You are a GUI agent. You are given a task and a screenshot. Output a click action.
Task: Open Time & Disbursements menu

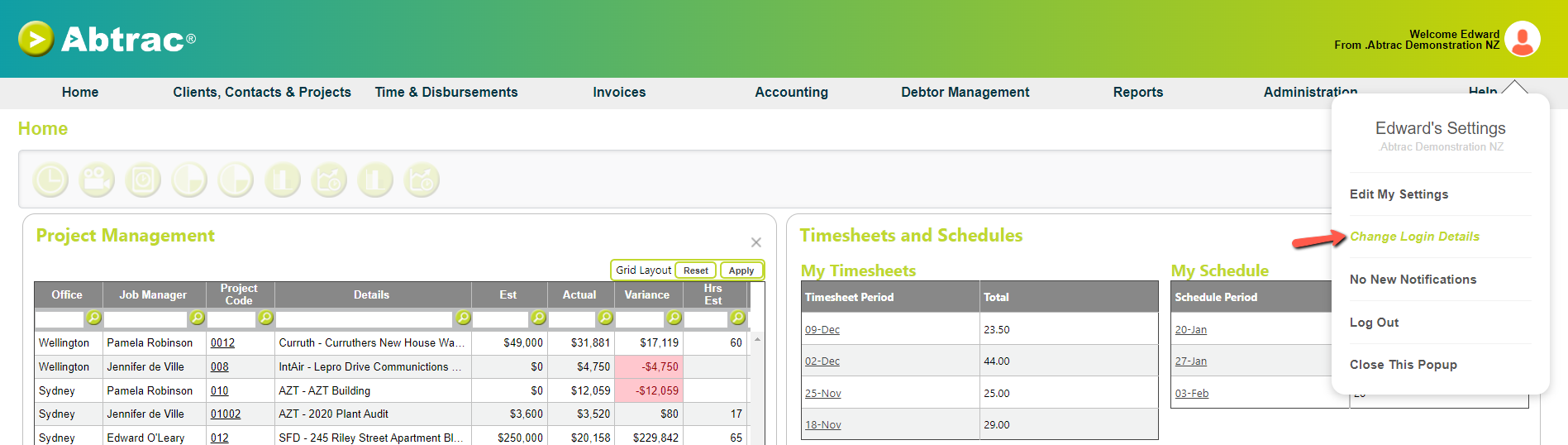[x=446, y=93]
